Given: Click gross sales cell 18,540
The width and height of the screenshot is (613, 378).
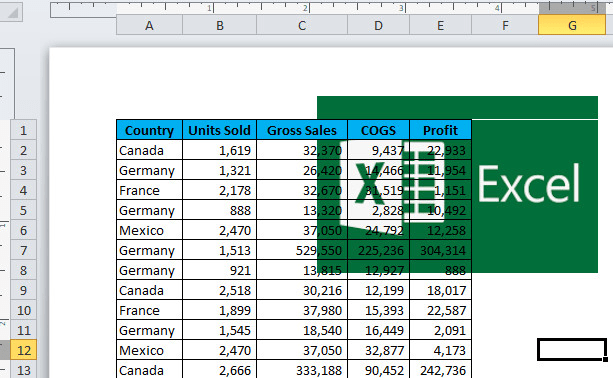Looking at the screenshot, I should point(302,330).
